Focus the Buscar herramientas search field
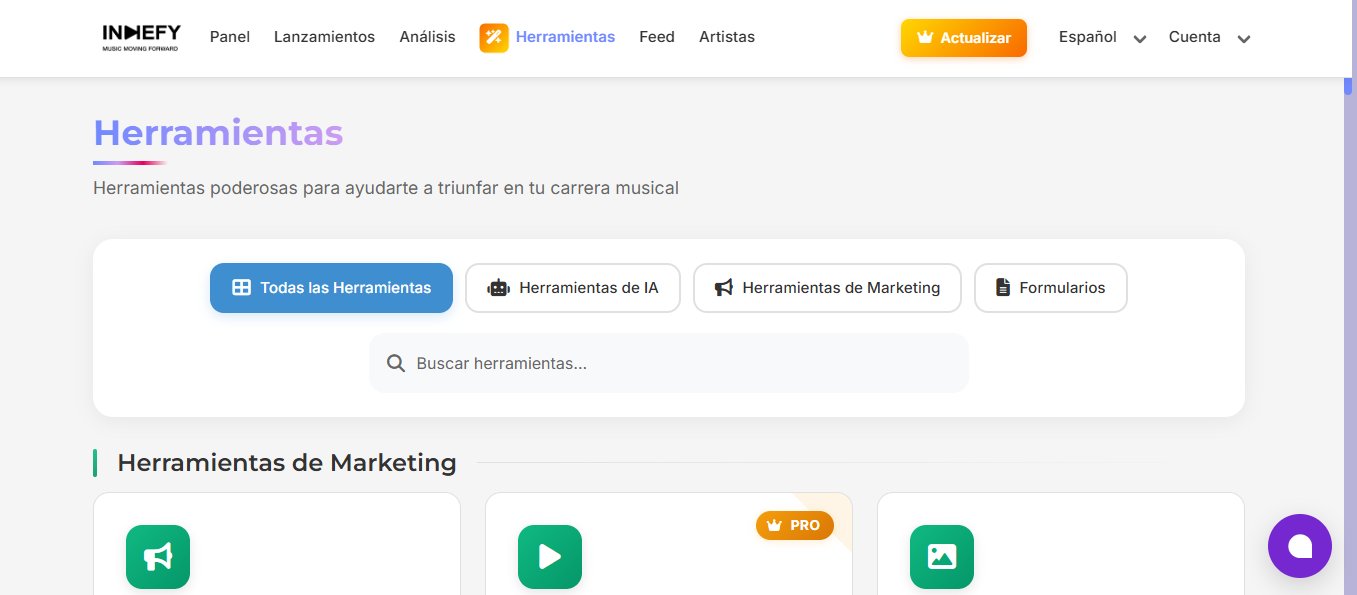The width and height of the screenshot is (1357, 595). pos(680,363)
